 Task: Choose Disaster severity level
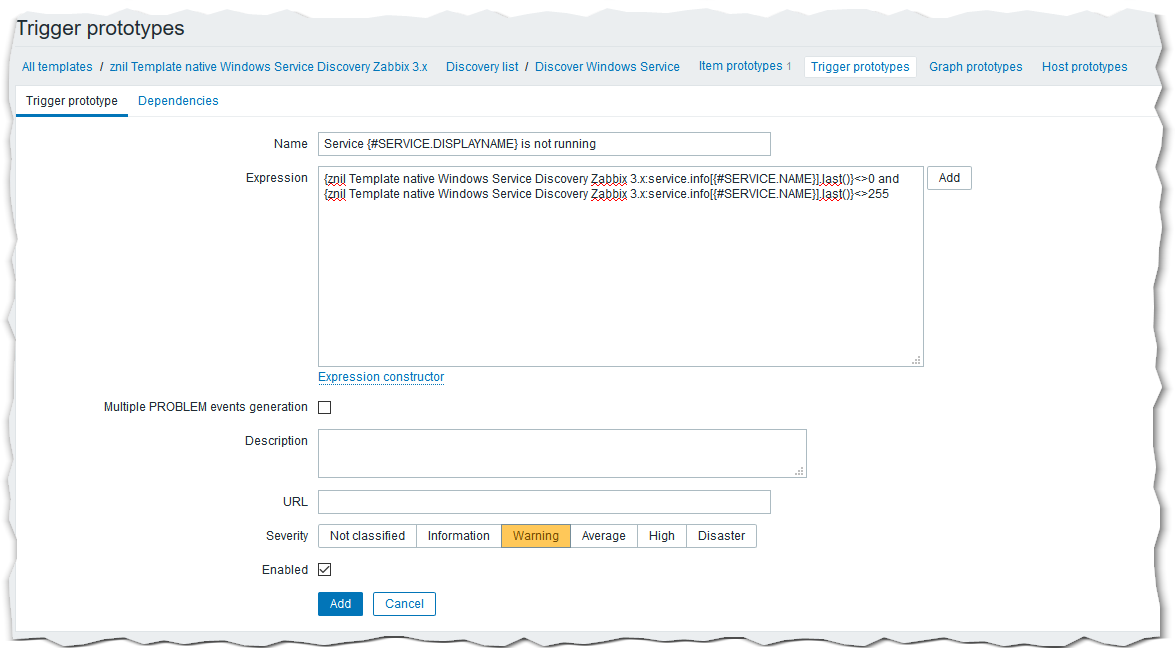pos(721,536)
